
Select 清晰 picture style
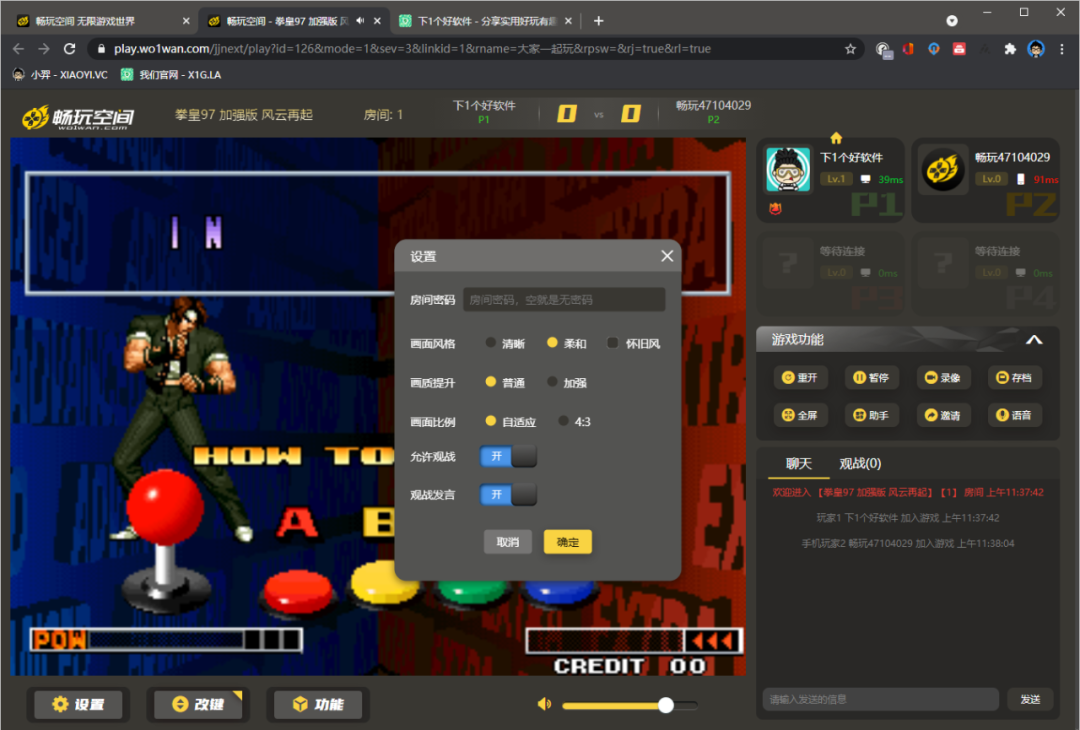(506, 343)
